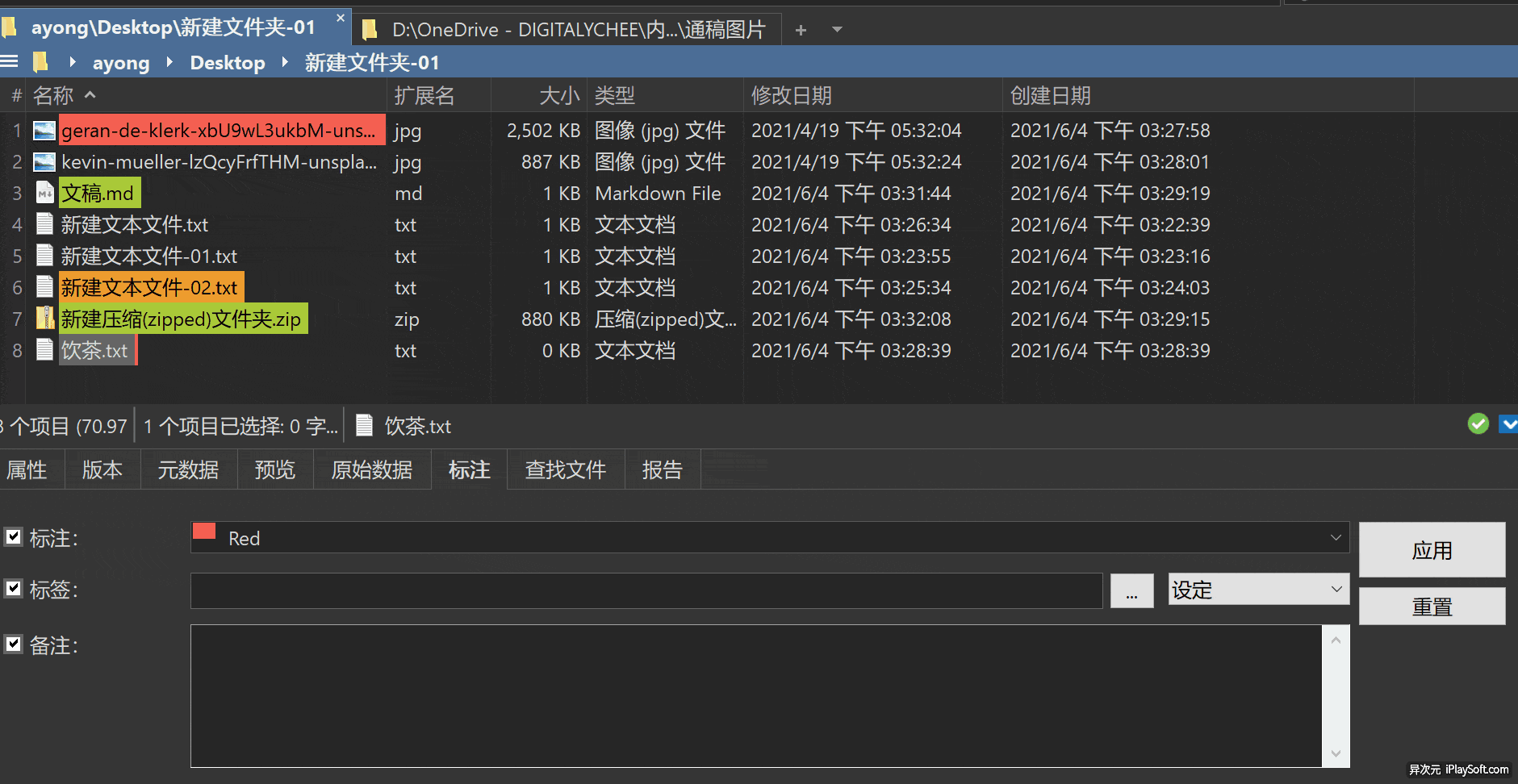Click the markdown file icon of 文稿.md

(x=45, y=193)
